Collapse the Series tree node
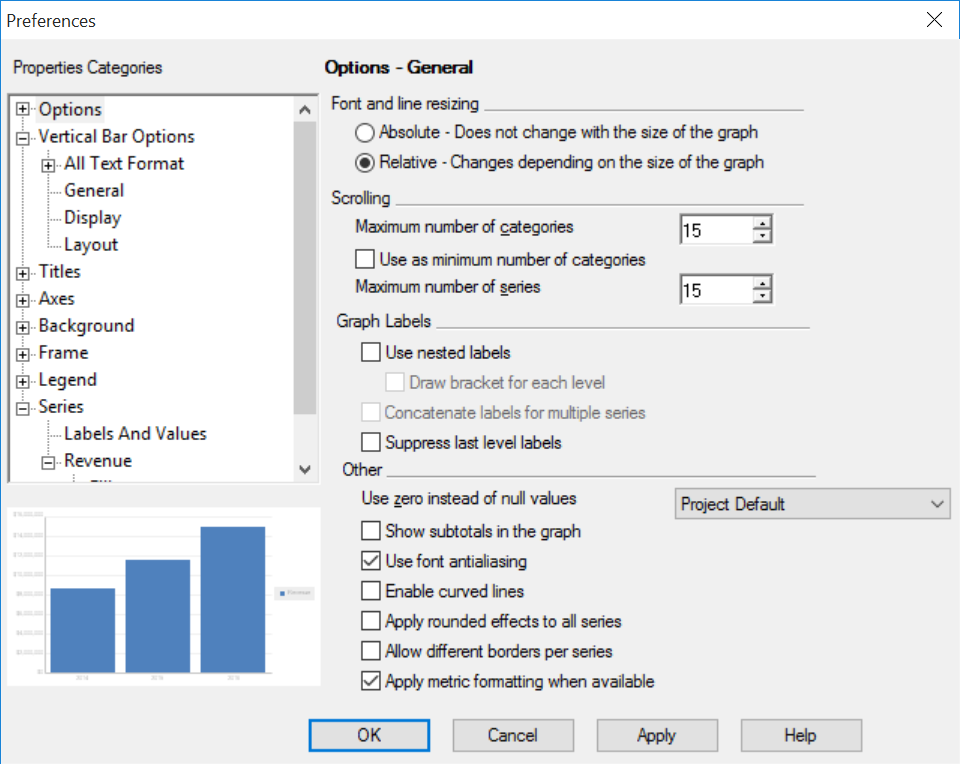The width and height of the screenshot is (960, 764). [21, 406]
